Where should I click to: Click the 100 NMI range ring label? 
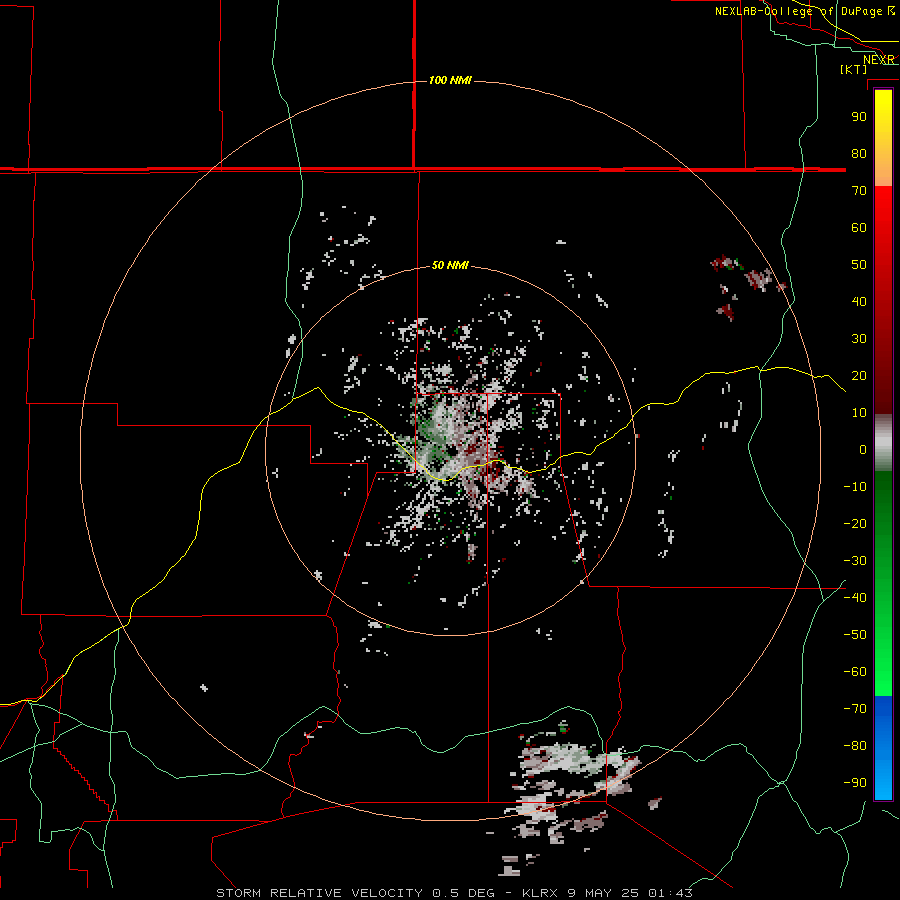(450, 80)
